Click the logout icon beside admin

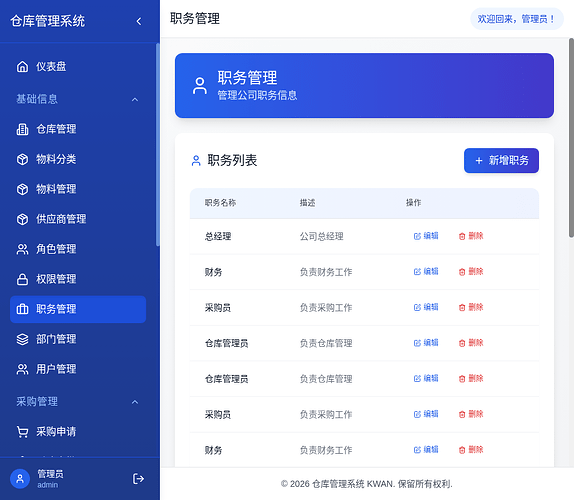[x=138, y=478]
